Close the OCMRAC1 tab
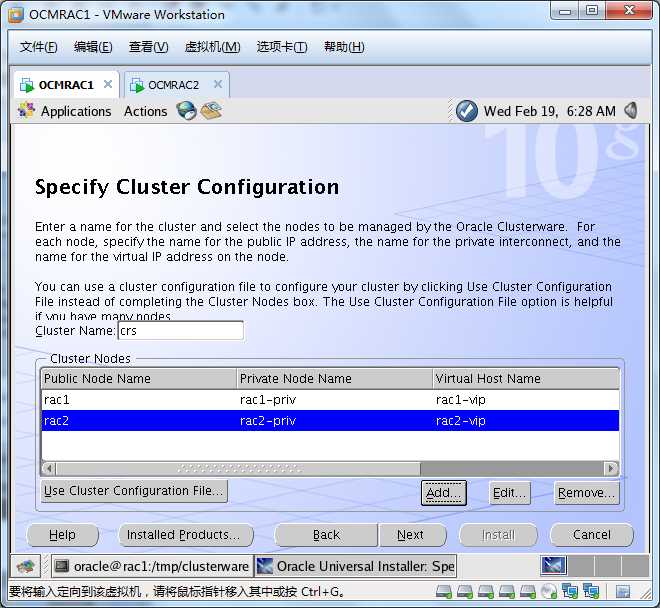The height and width of the screenshot is (608, 660). pyautogui.click(x=108, y=84)
